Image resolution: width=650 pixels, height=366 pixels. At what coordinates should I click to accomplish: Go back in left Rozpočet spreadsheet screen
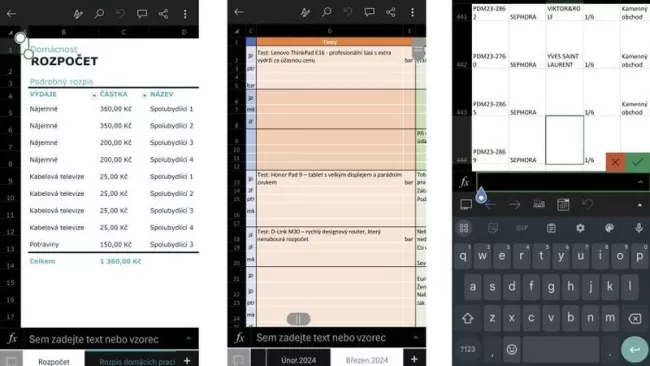coord(12,14)
